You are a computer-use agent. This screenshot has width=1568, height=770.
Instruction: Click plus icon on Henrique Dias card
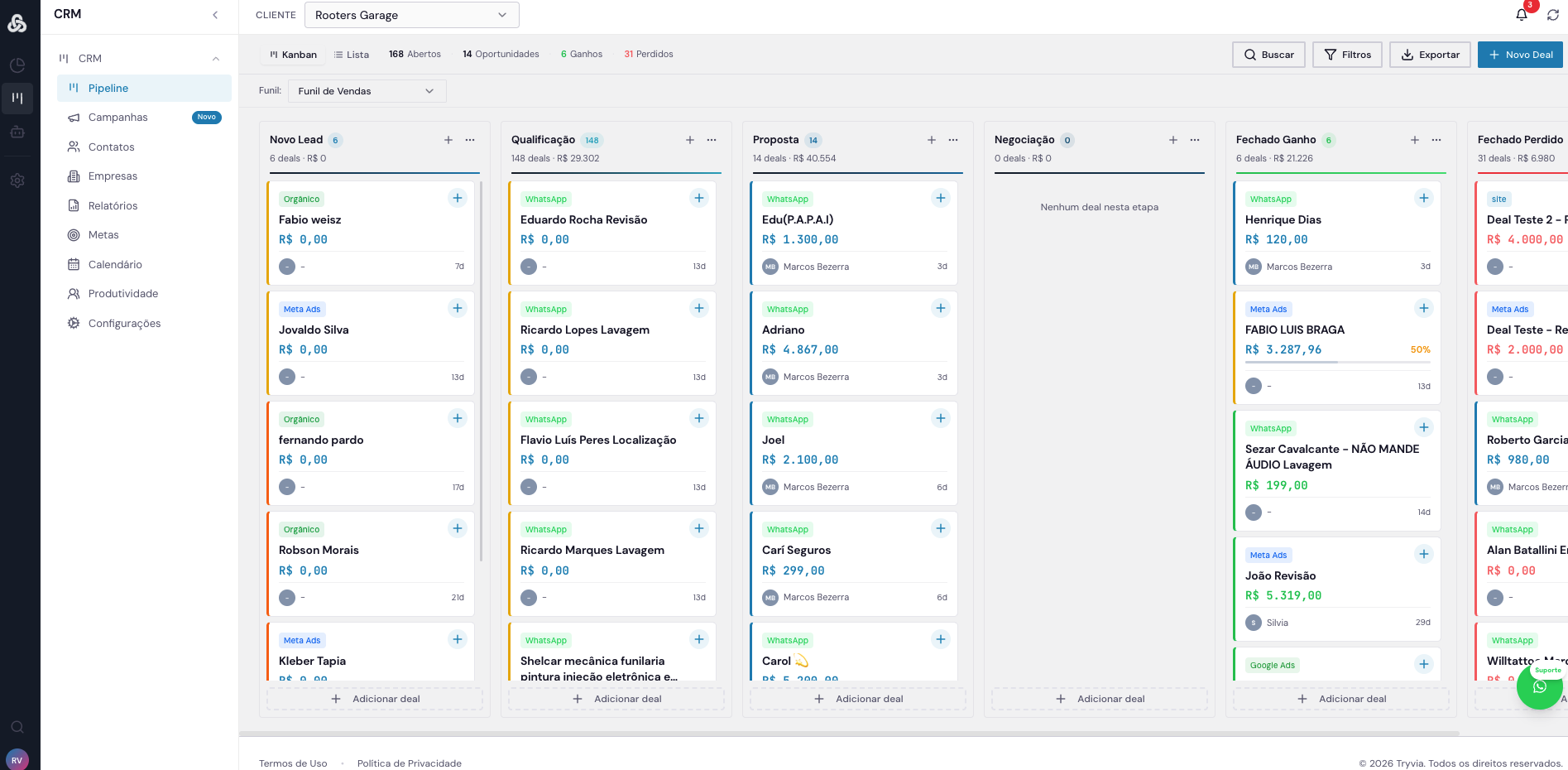click(x=1423, y=198)
